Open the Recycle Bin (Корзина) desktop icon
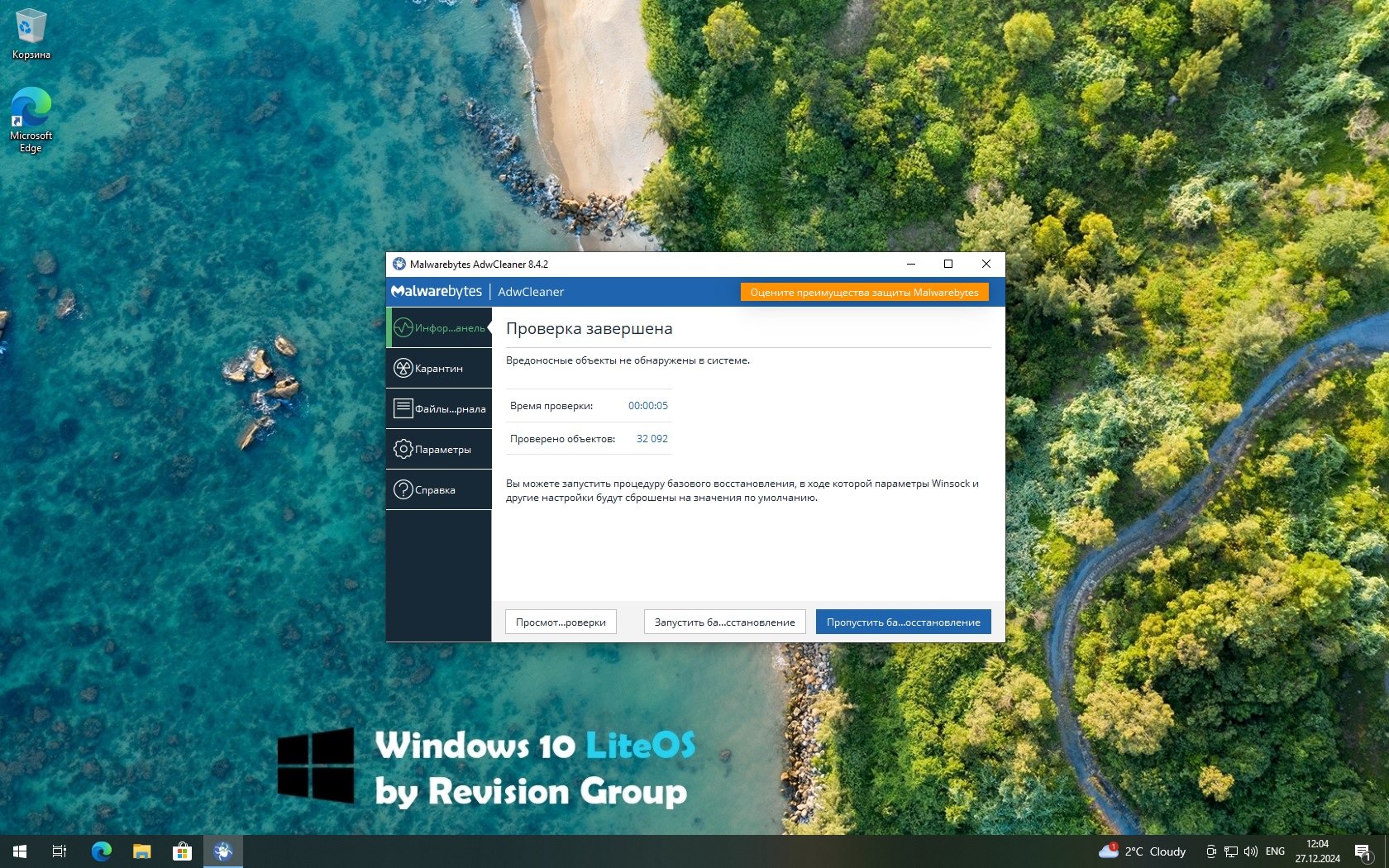1389x868 pixels. (x=31, y=33)
